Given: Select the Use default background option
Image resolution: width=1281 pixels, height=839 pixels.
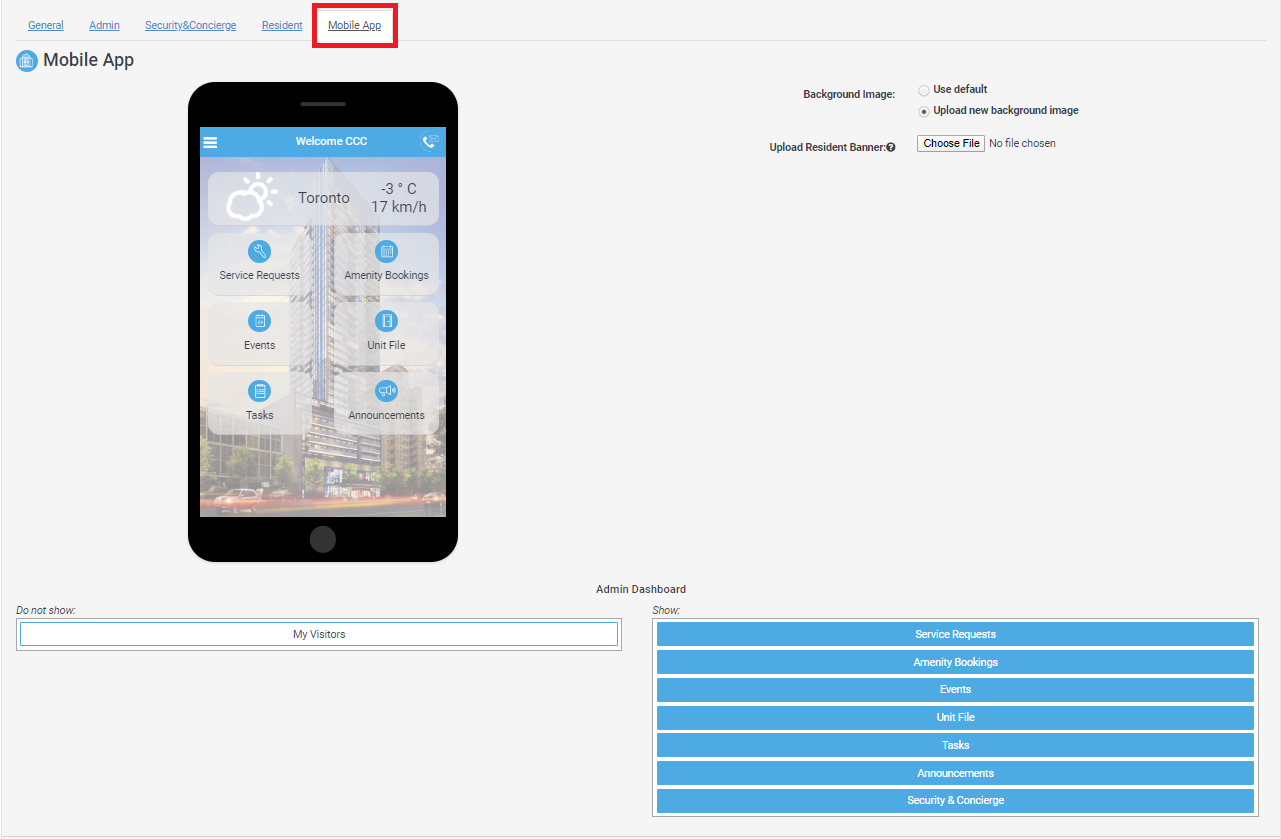Looking at the screenshot, I should pyautogui.click(x=924, y=90).
